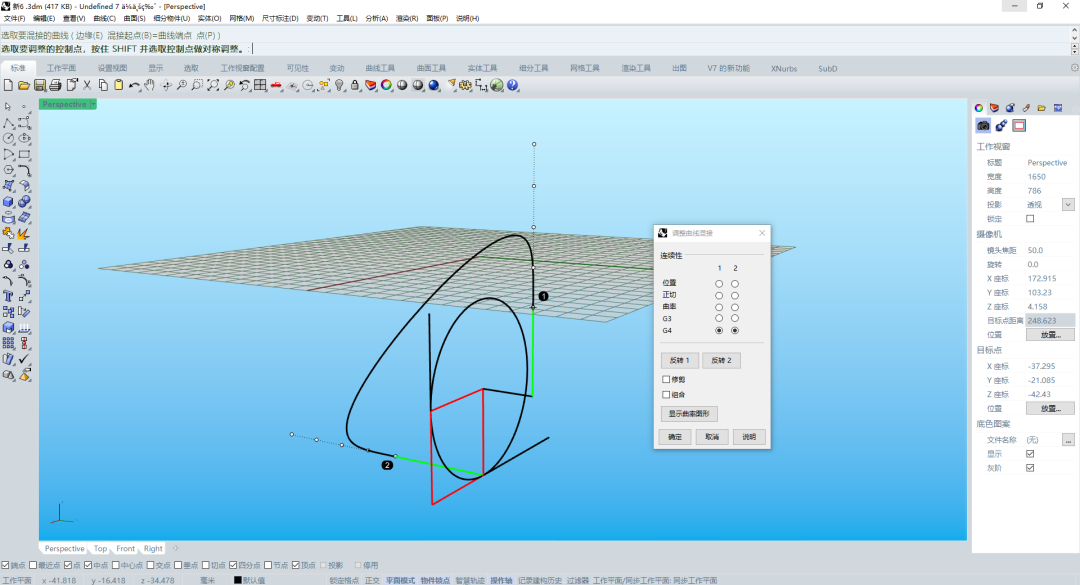This screenshot has height=585, width=1080.
Task: Click the 显示曲率图形 button
Action: (689, 414)
